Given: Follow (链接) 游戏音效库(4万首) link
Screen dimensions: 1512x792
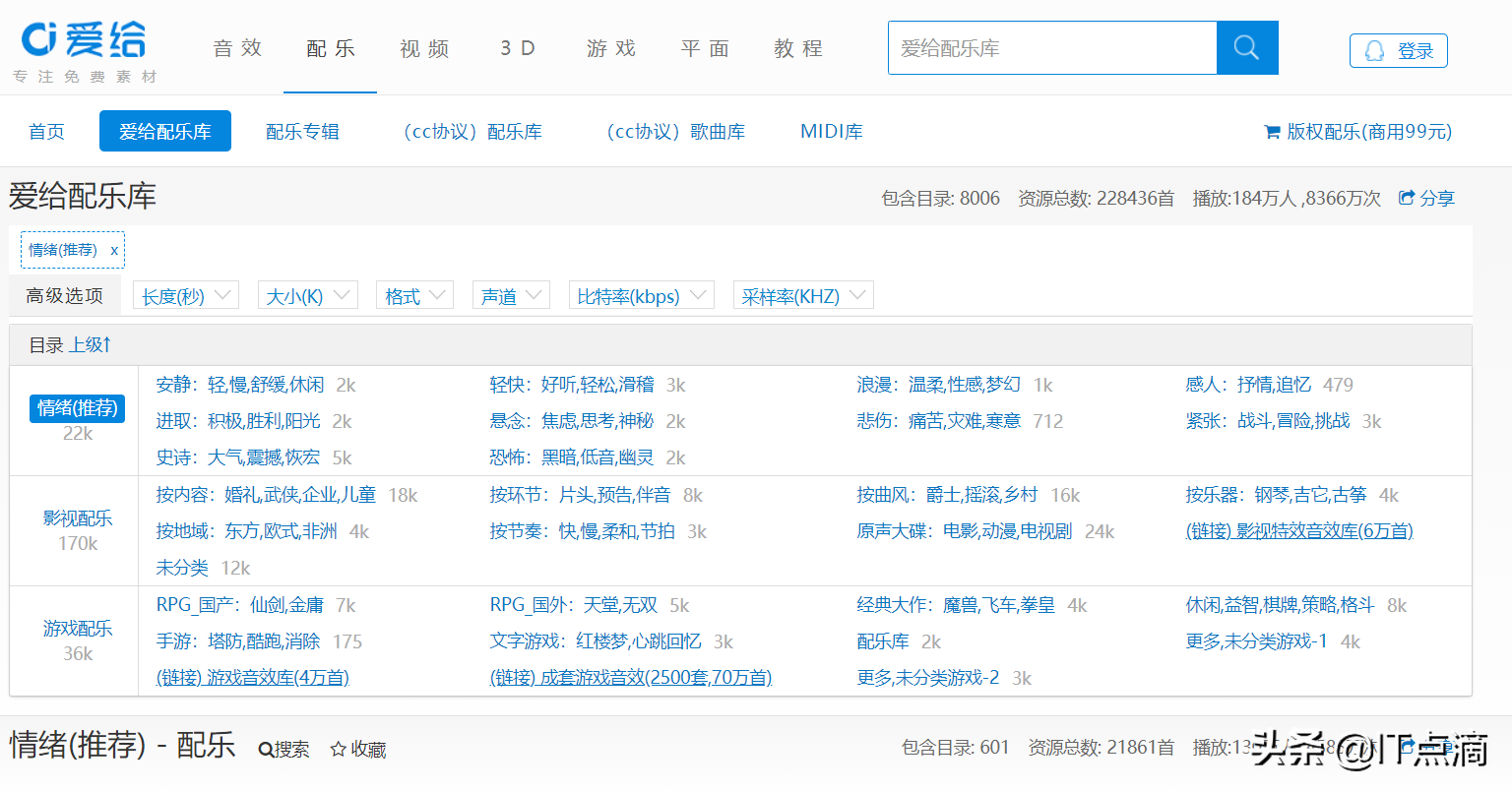Looking at the screenshot, I should coord(253,678).
